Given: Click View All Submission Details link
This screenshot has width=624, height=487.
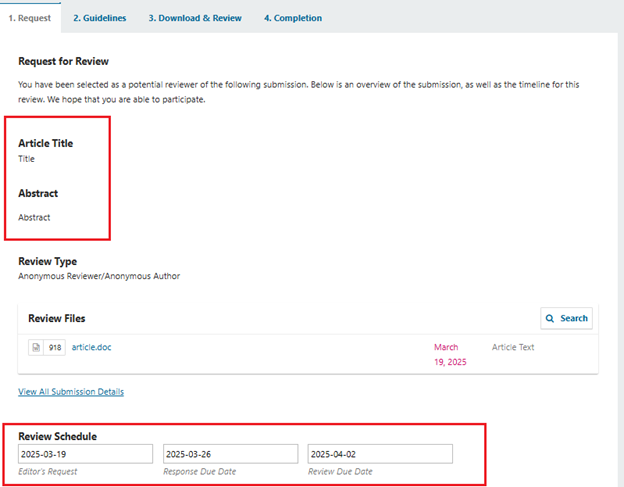Looking at the screenshot, I should [x=71, y=392].
